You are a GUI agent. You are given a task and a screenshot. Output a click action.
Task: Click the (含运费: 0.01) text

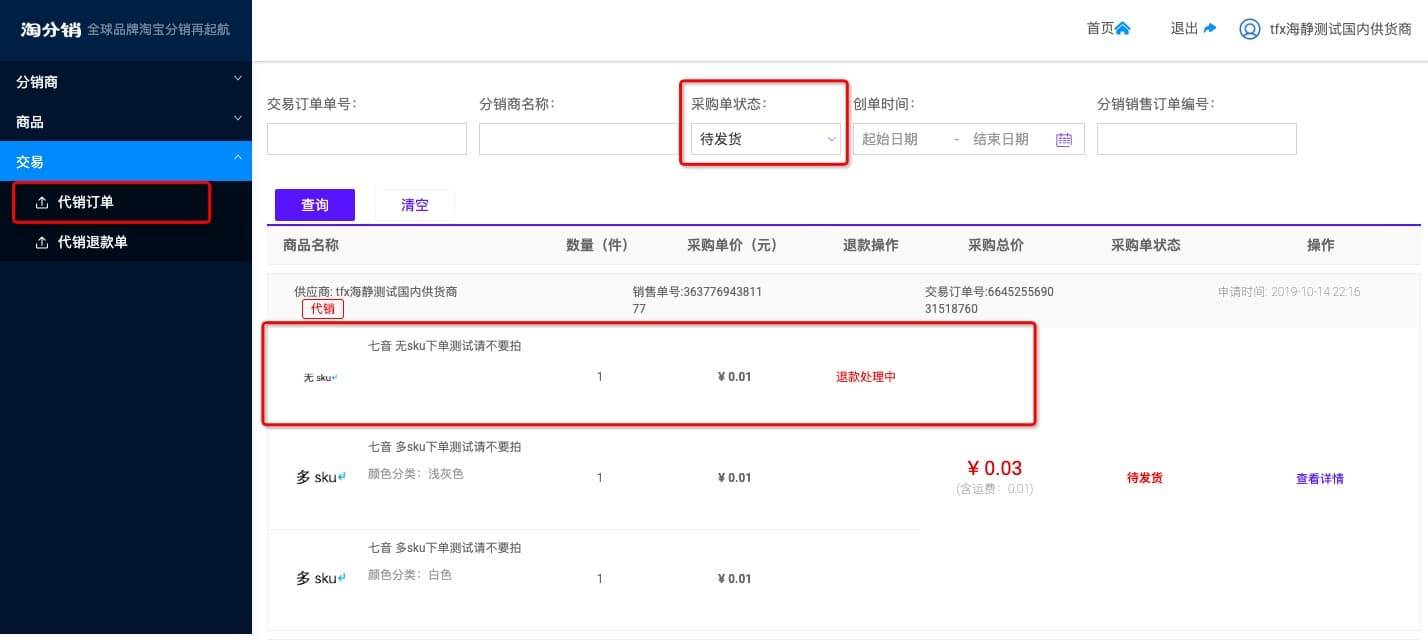click(x=994, y=489)
